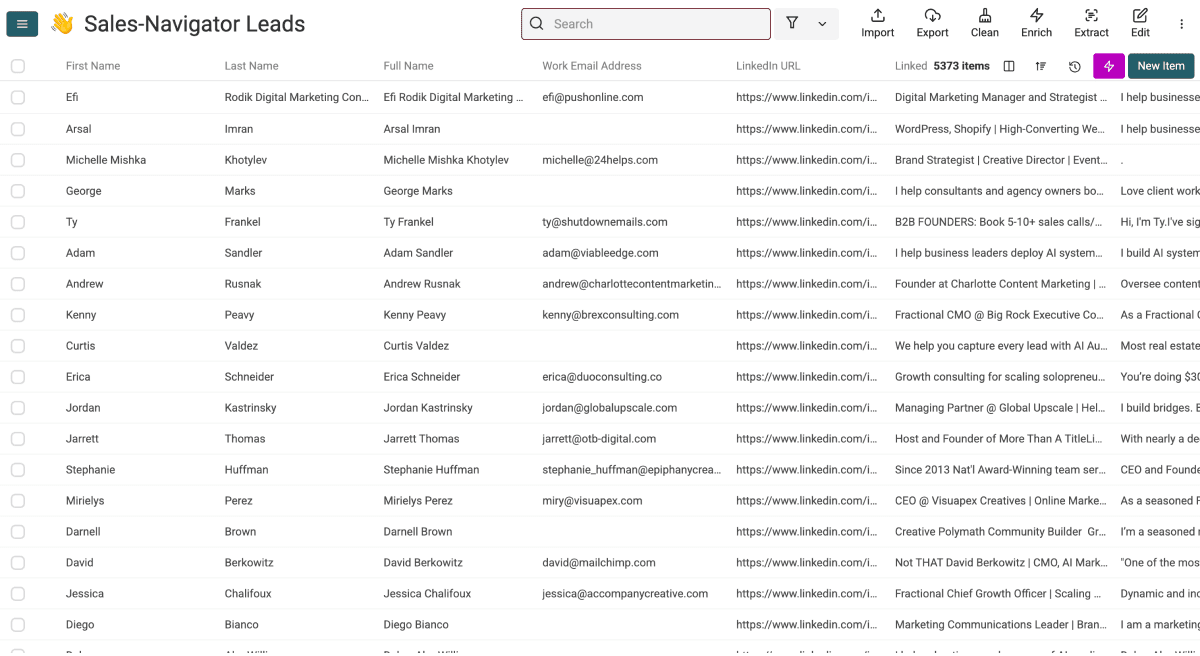Select the checkbox for Kenny Peavy
The image size is (1200, 656).
point(18,314)
